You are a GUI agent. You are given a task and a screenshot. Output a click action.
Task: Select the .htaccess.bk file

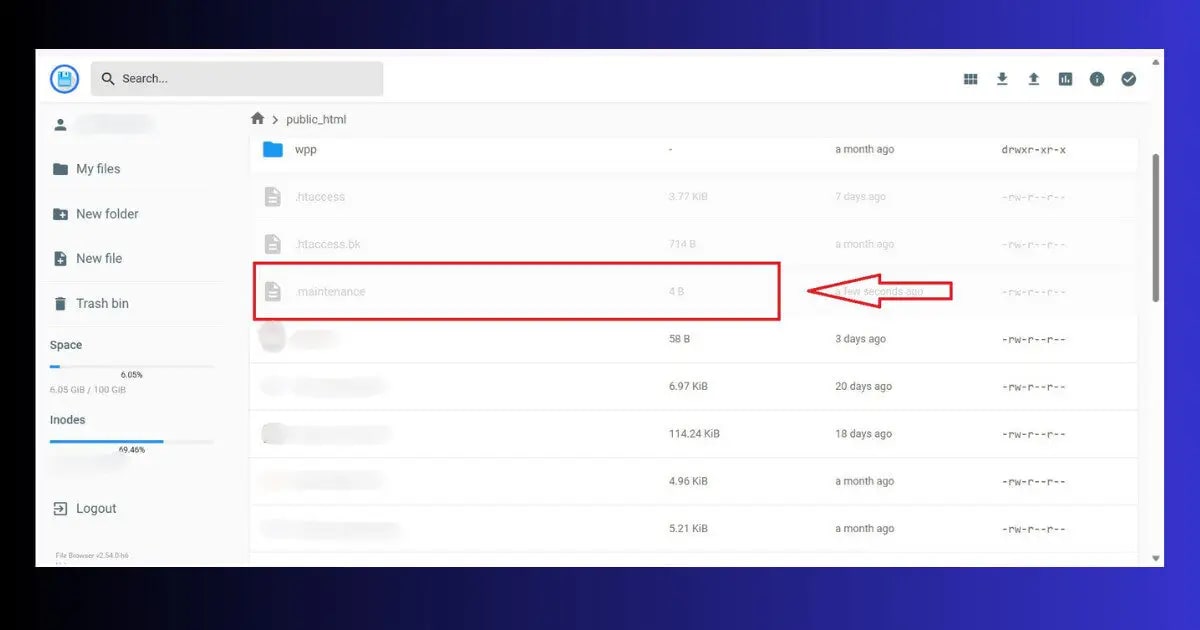tap(329, 243)
